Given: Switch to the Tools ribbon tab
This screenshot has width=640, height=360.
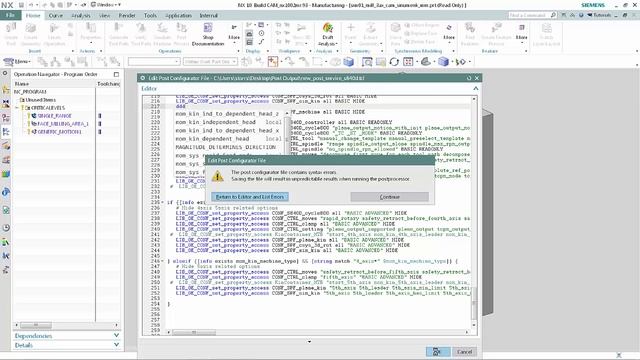Looking at the screenshot, I should click(150, 16).
